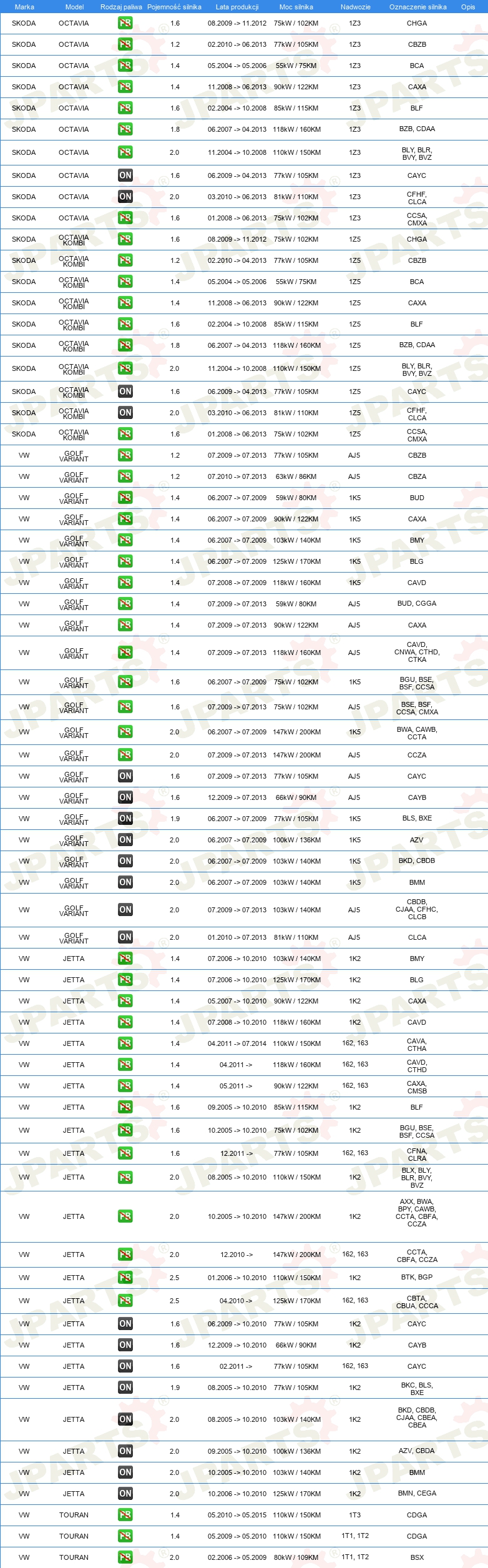488x1568 pixels.
Task: Click the PB icon in Jetta BTK, BGP row
Action: (x=125, y=1277)
